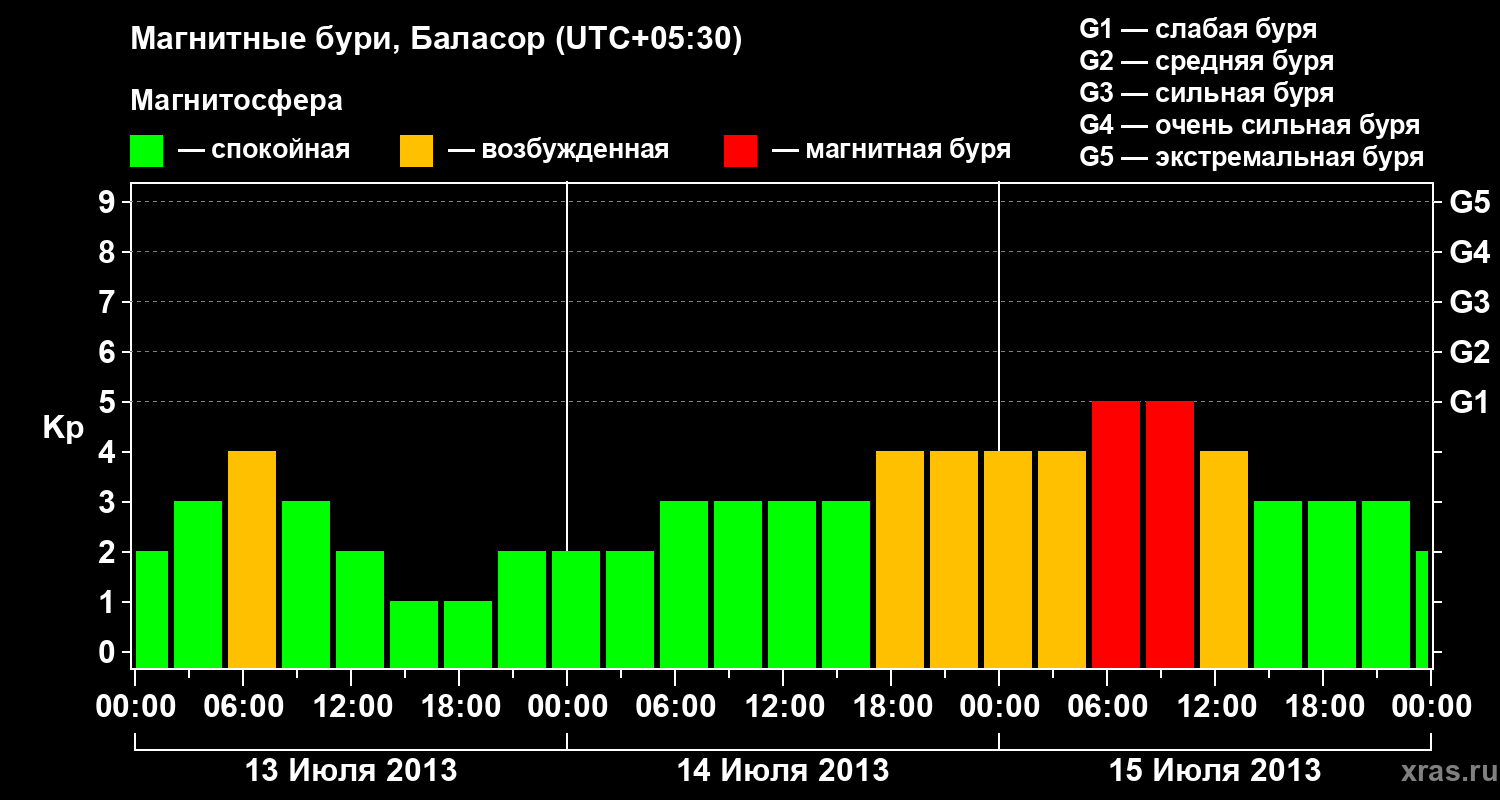Click the green bar above 12:00 on 13 July
1500x800 pixels.
360,609
